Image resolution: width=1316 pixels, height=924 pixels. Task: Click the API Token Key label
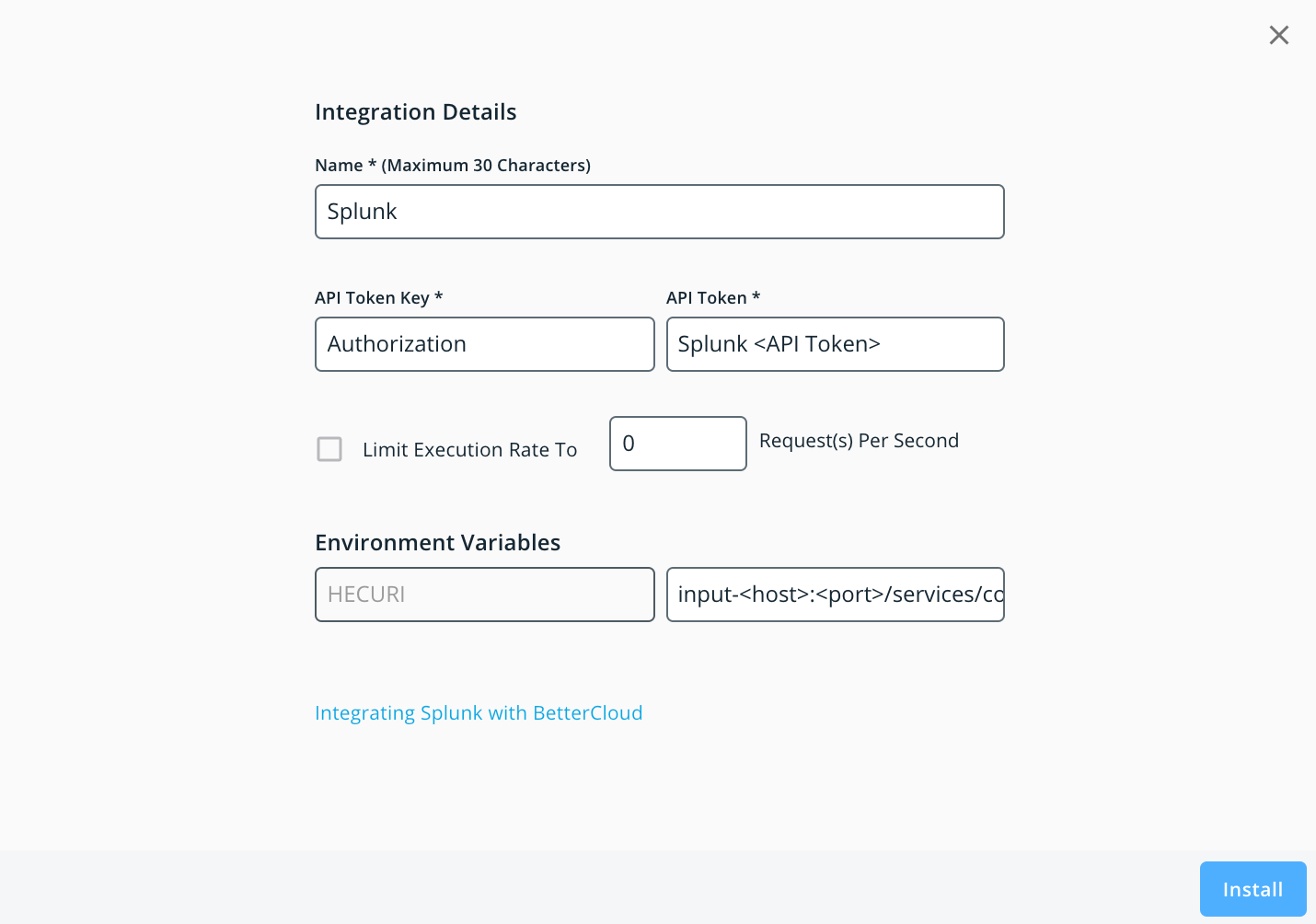pos(378,298)
